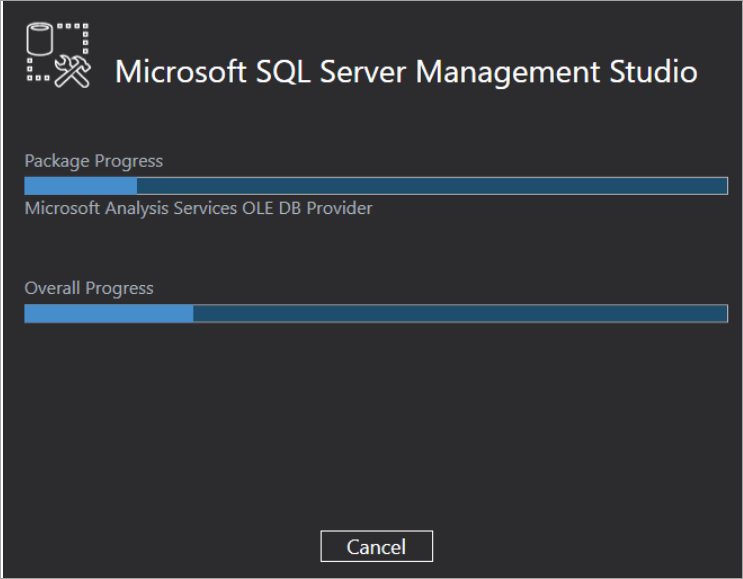Select the Overall Progress label
The height and width of the screenshot is (579, 743).
89,289
